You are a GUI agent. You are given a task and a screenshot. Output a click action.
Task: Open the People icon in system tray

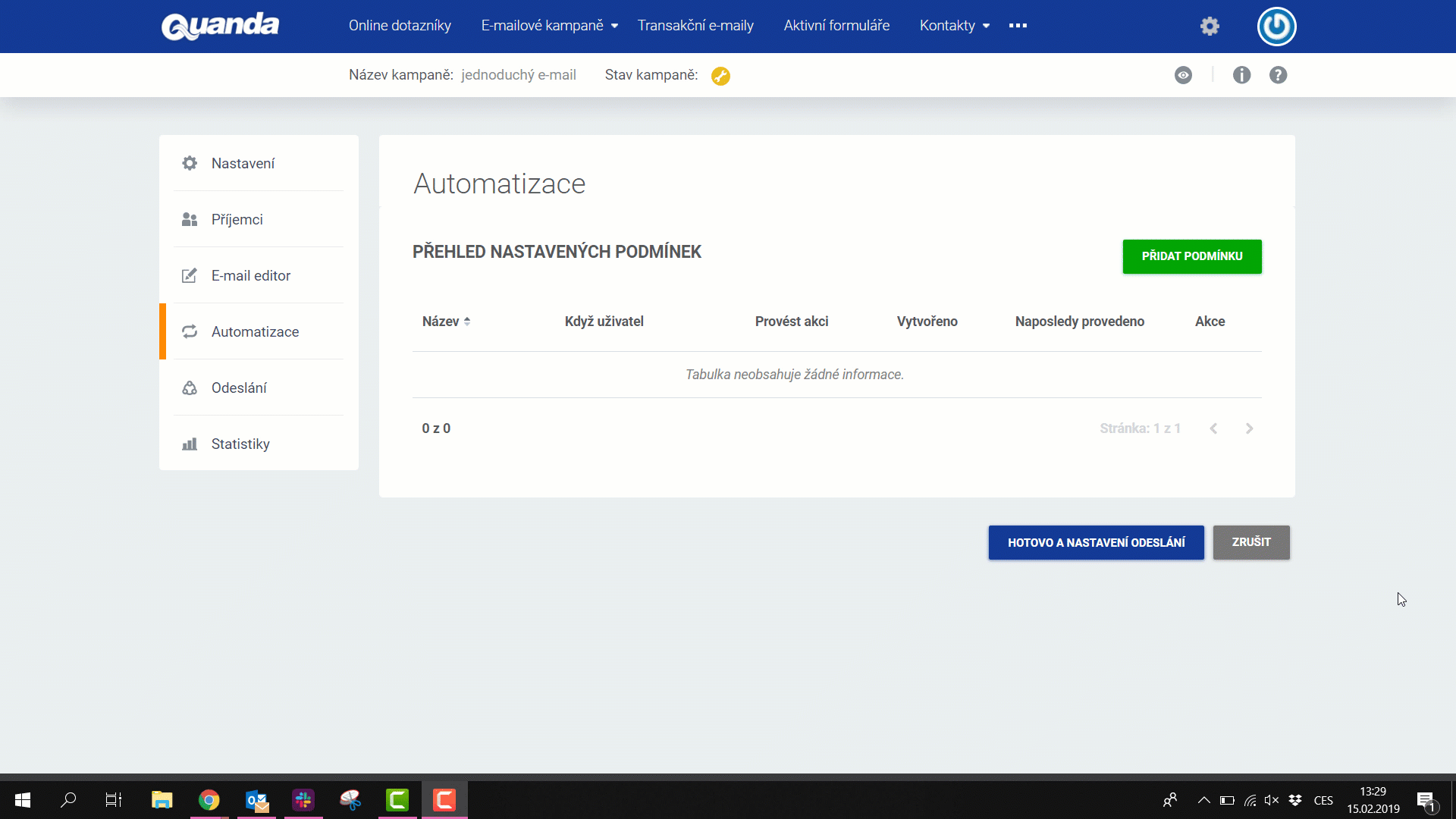(x=1170, y=800)
